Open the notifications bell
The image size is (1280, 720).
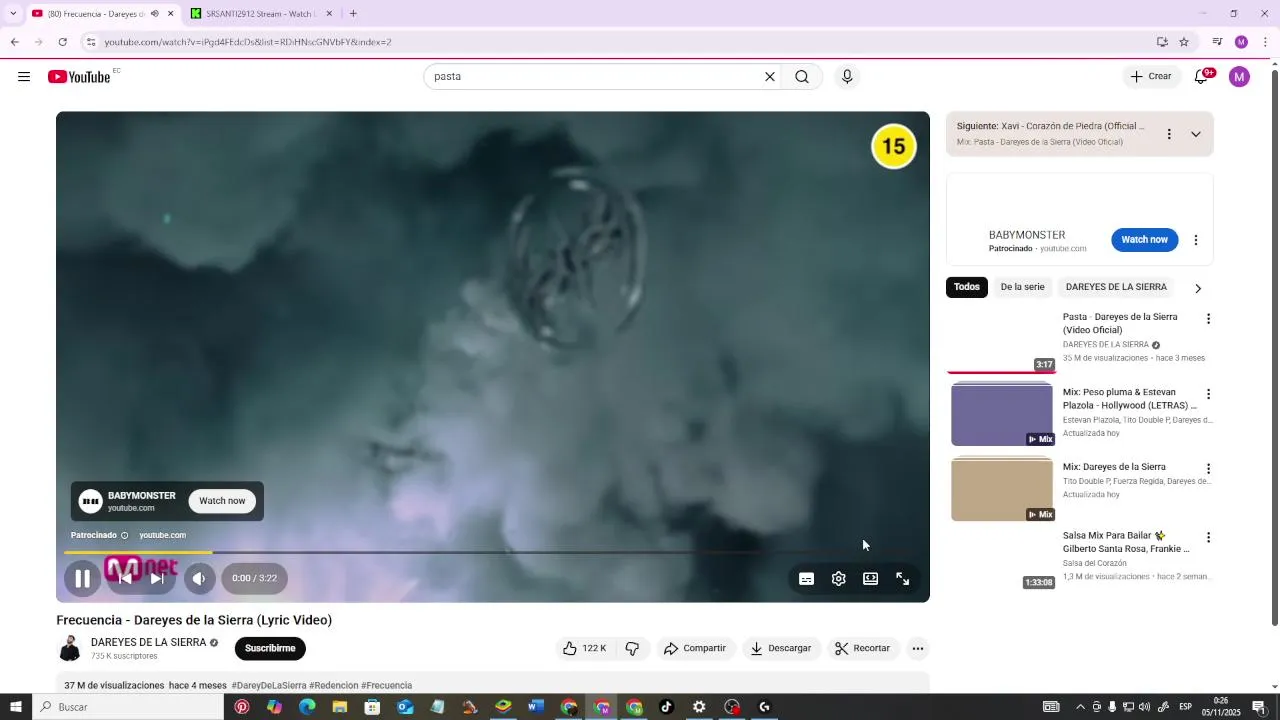pyautogui.click(x=1202, y=77)
